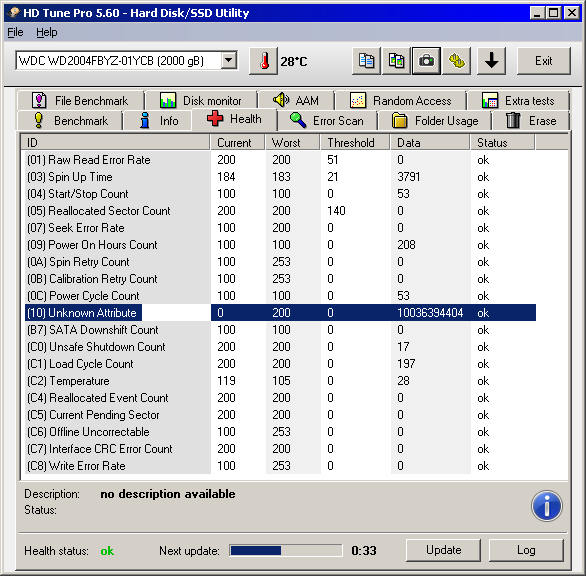
Task: Select the SATA Downshift Count row
Action: 280,330
